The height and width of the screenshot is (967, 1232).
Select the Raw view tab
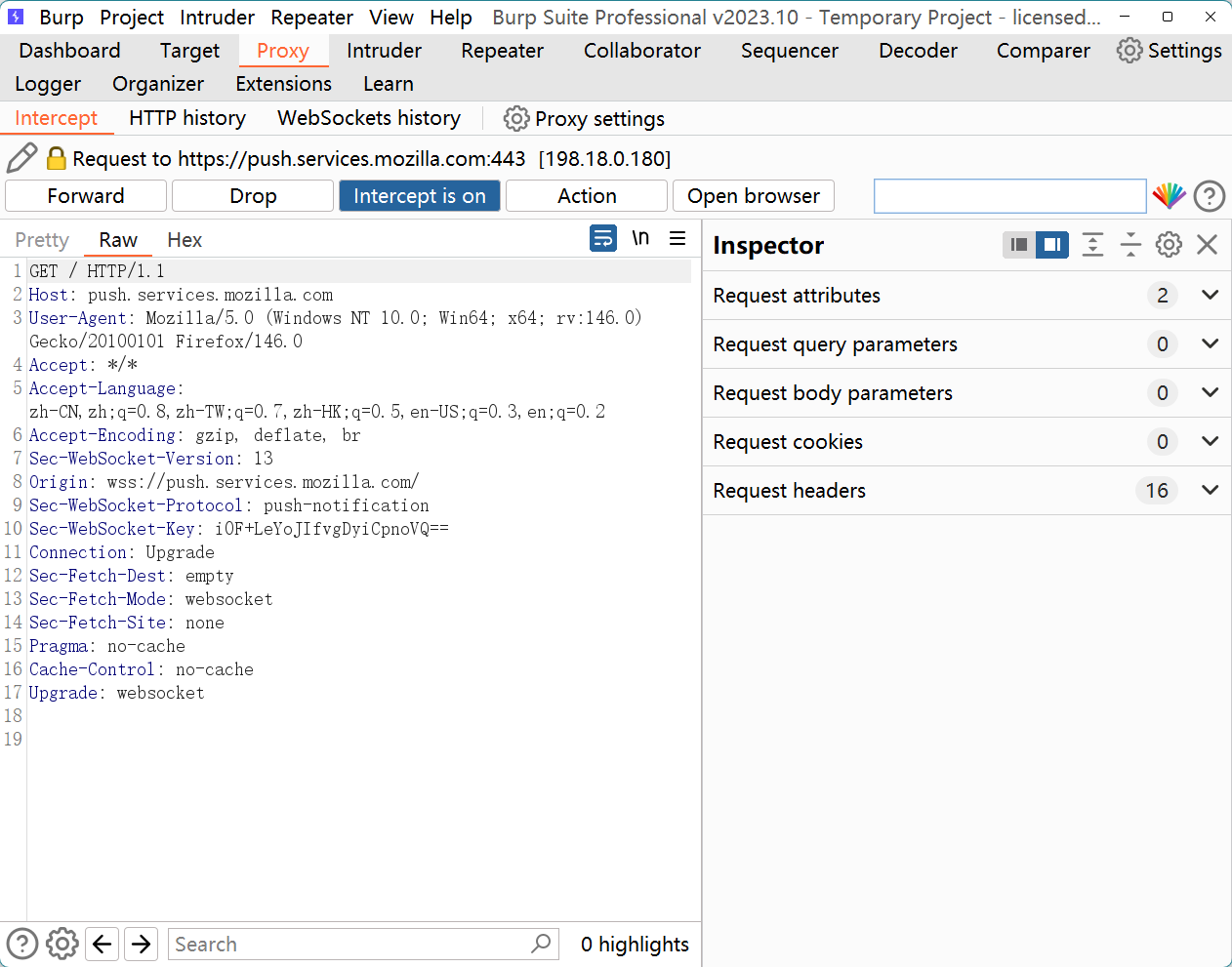[118, 240]
